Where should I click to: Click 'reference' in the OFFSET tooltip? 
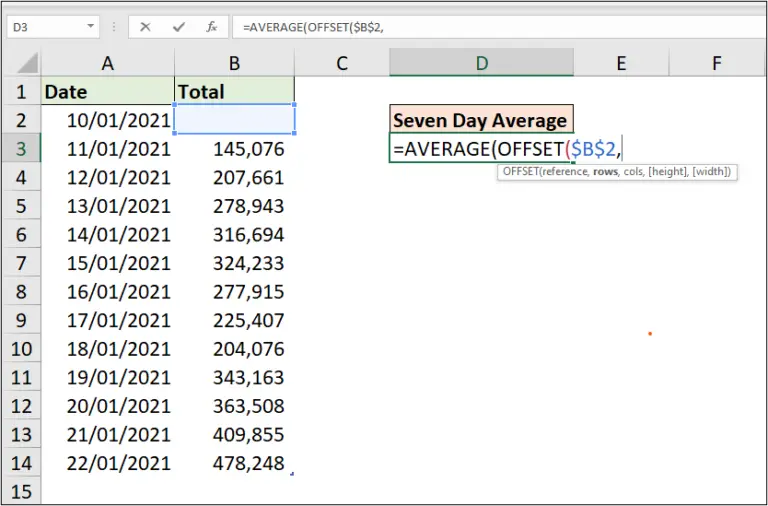[x=565, y=172]
